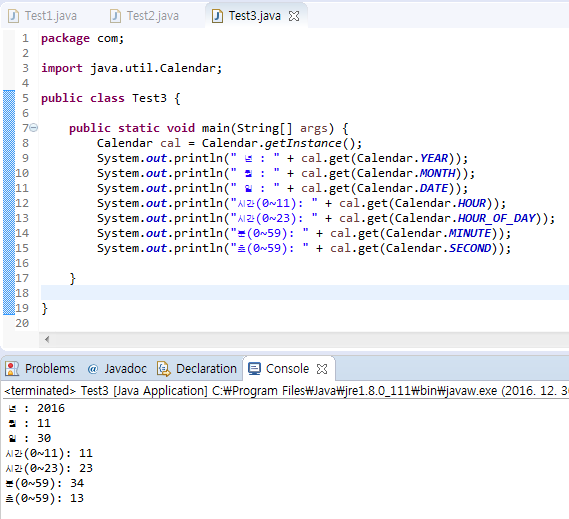The width and height of the screenshot is (569, 519).
Task: Click the 'package' keyword on line 1
Action: pos(65,38)
